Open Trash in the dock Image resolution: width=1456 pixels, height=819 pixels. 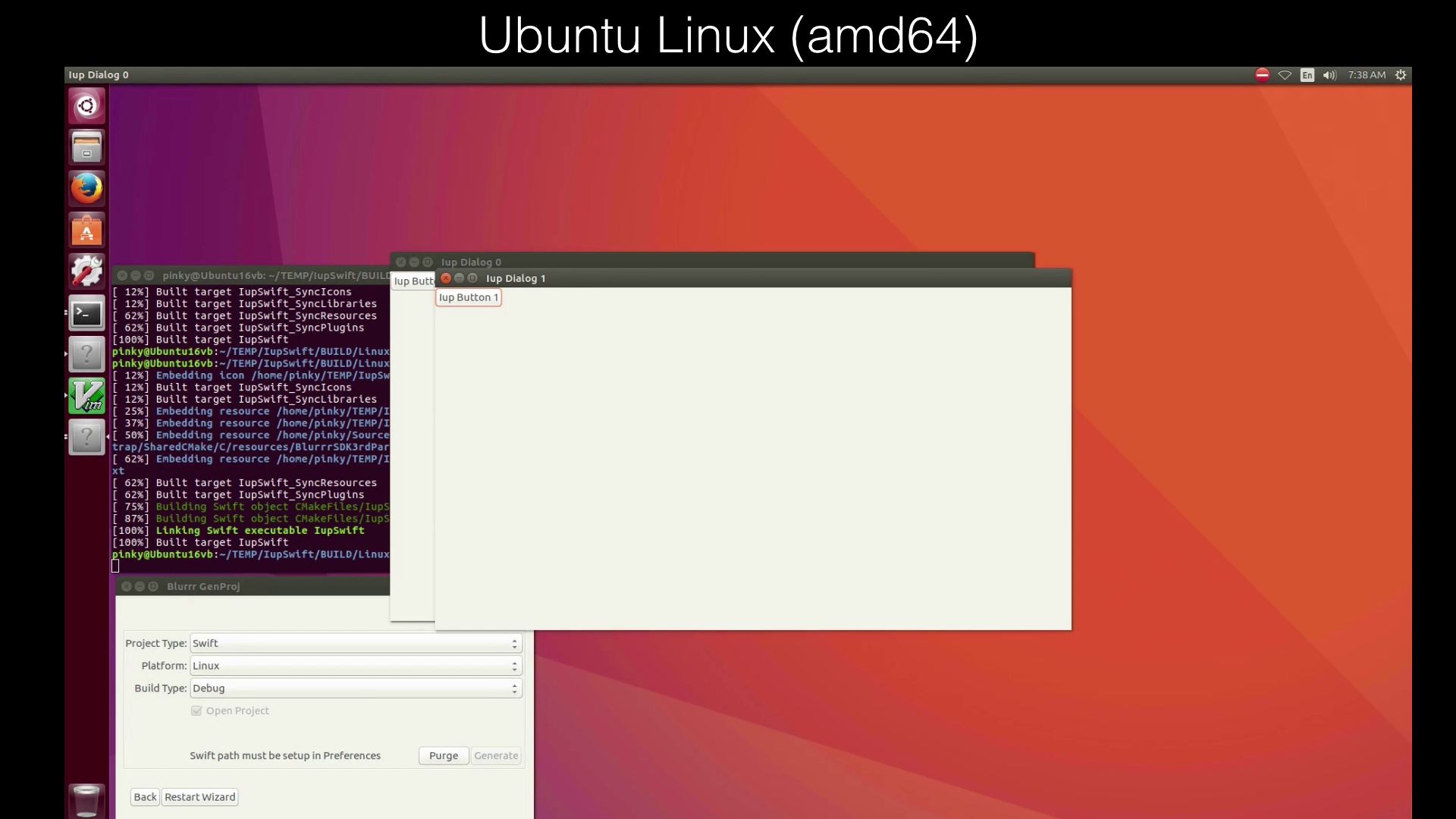coord(86,801)
